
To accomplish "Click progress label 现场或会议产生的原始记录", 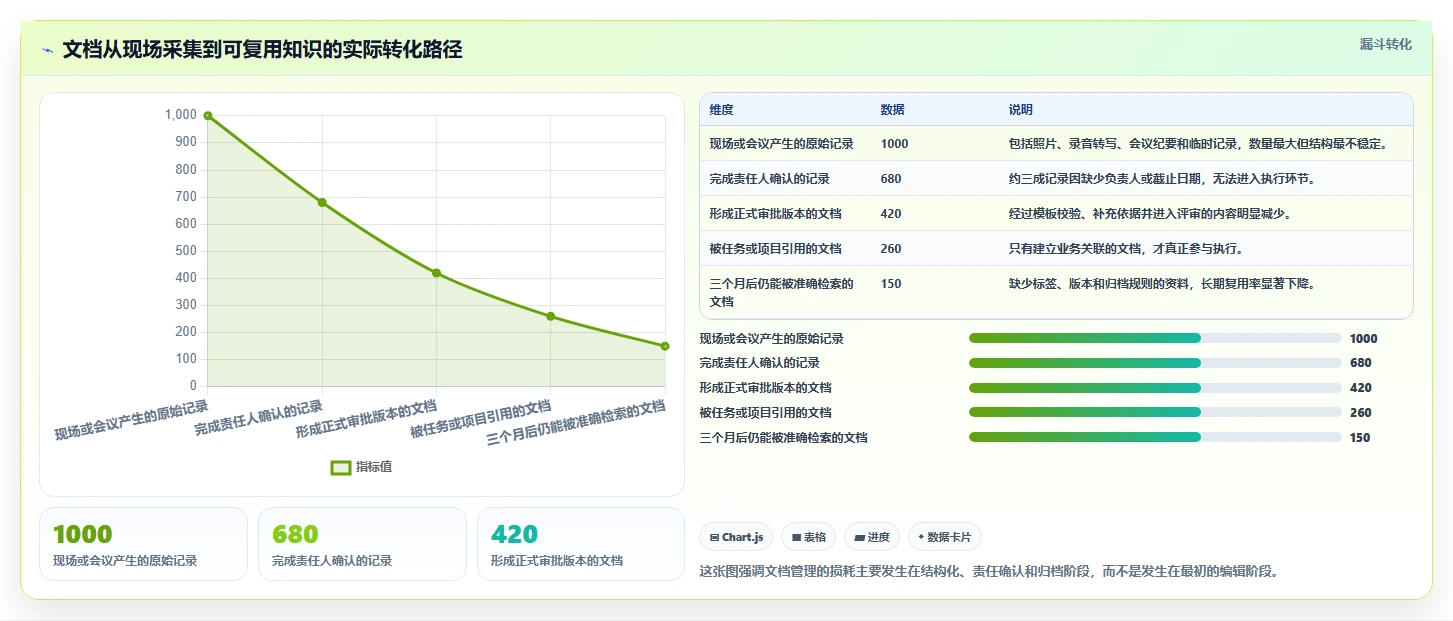I will 771,339.
